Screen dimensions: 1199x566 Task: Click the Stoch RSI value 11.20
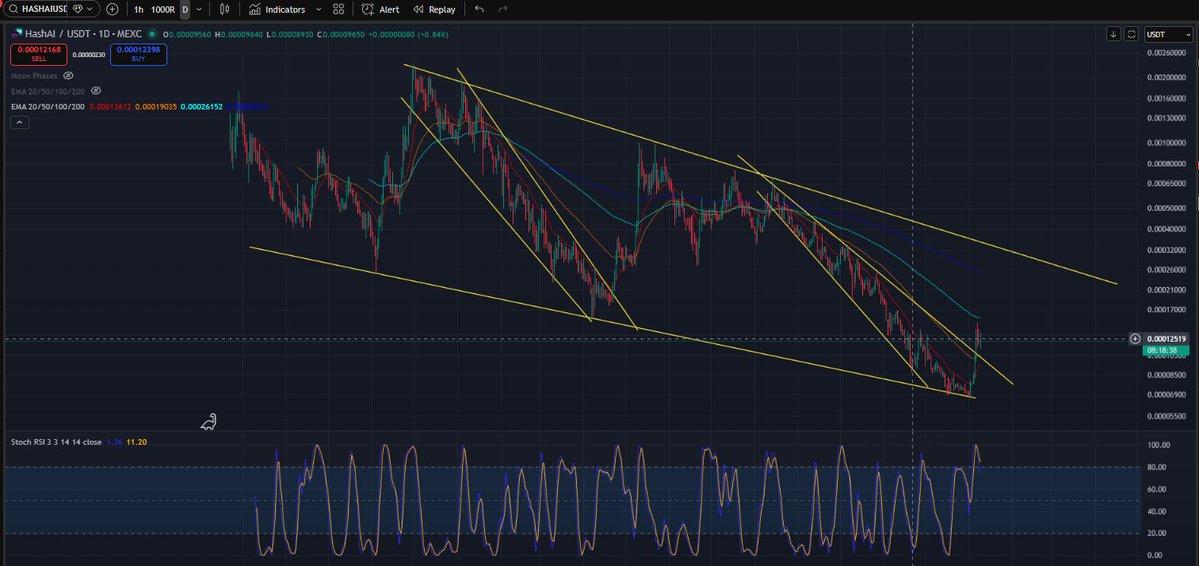point(136,442)
